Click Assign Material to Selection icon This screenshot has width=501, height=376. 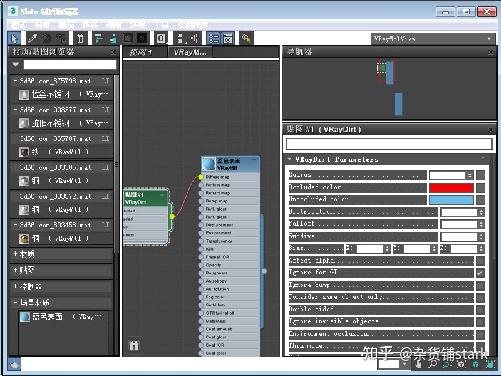[x=61, y=38]
